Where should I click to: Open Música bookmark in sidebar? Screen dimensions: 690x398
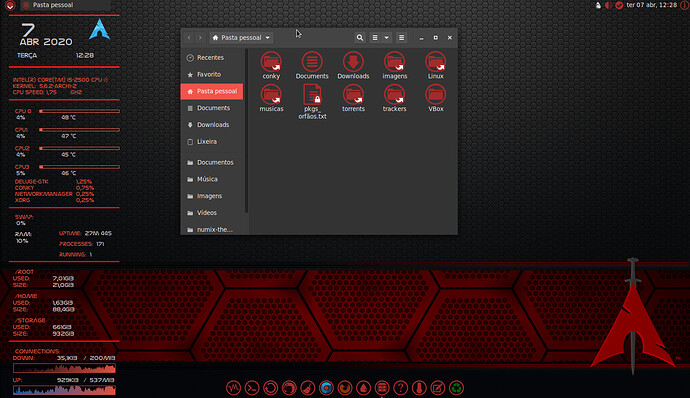tap(212, 179)
